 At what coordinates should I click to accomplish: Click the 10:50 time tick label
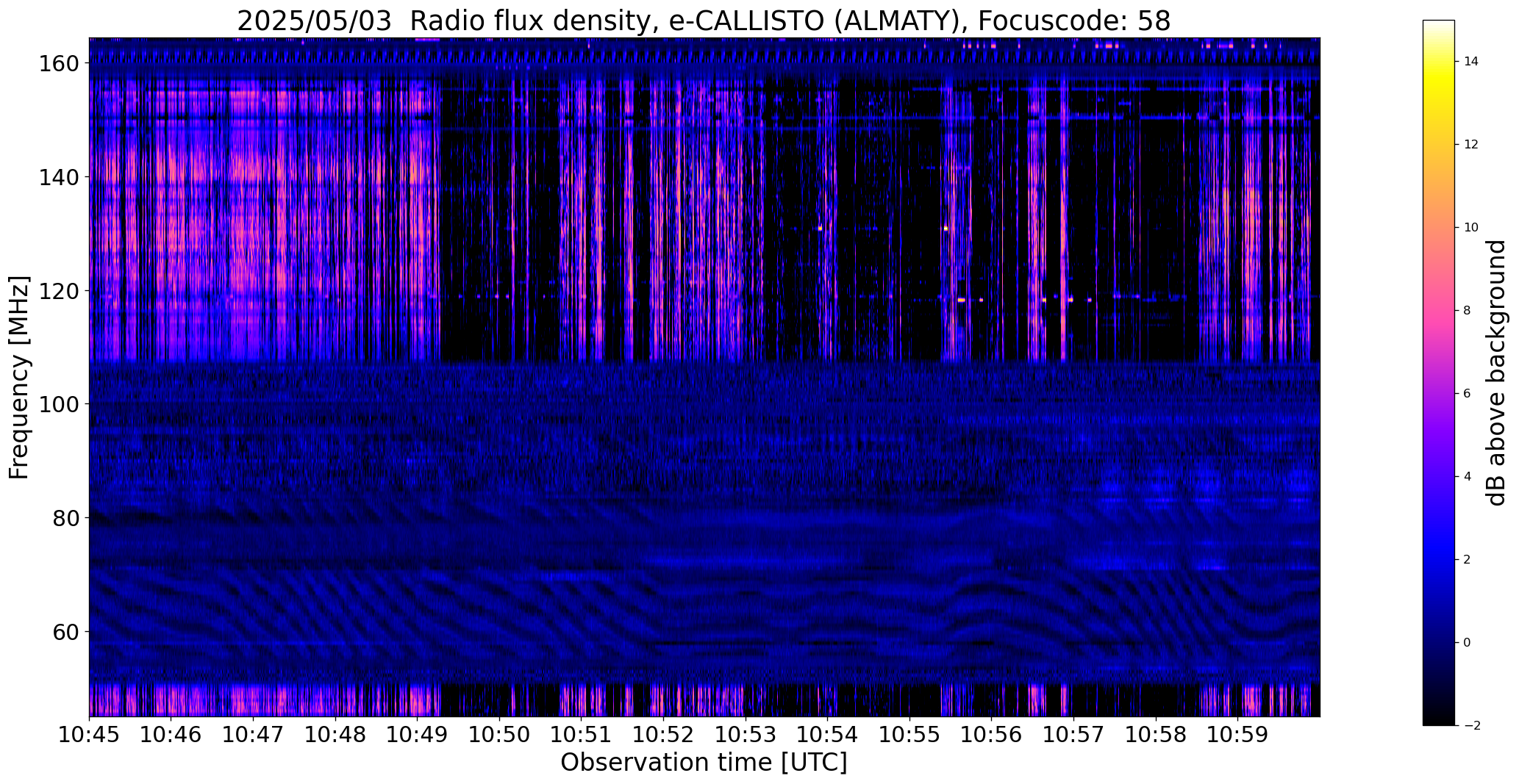click(499, 735)
